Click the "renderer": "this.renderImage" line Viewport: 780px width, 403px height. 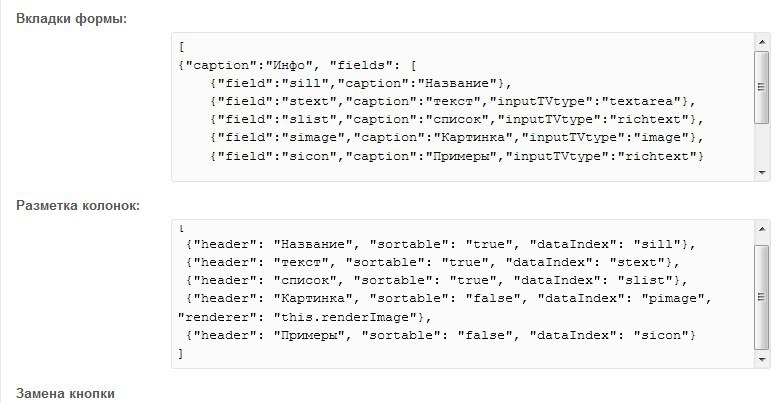coord(305,317)
